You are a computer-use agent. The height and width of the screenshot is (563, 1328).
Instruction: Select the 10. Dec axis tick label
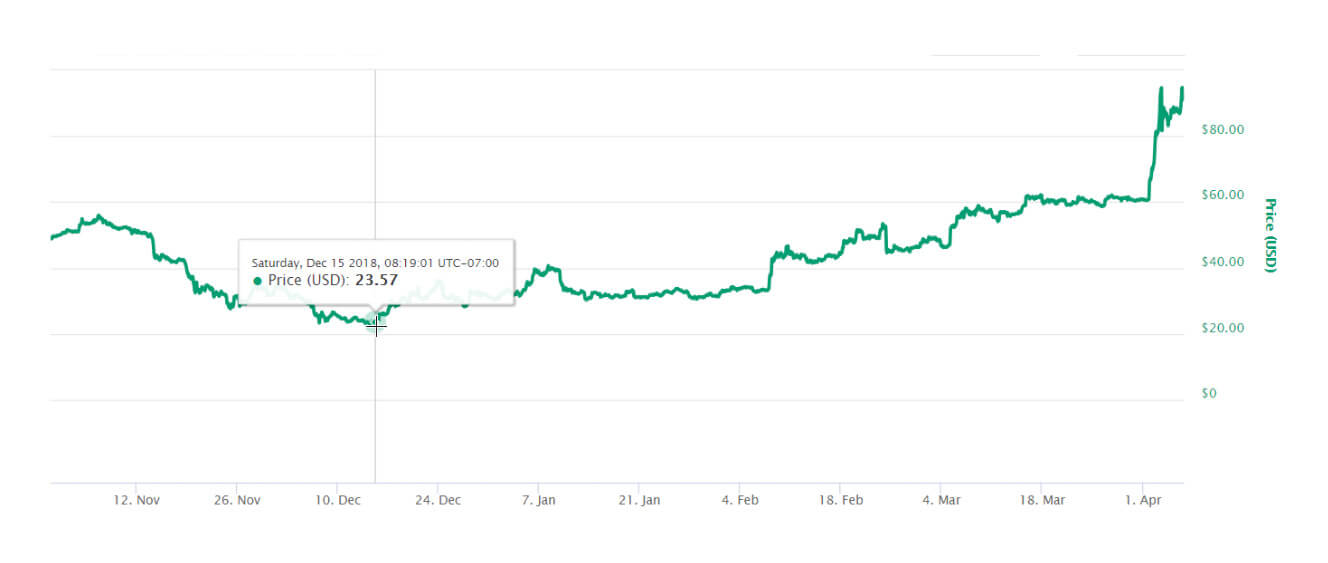coord(337,500)
